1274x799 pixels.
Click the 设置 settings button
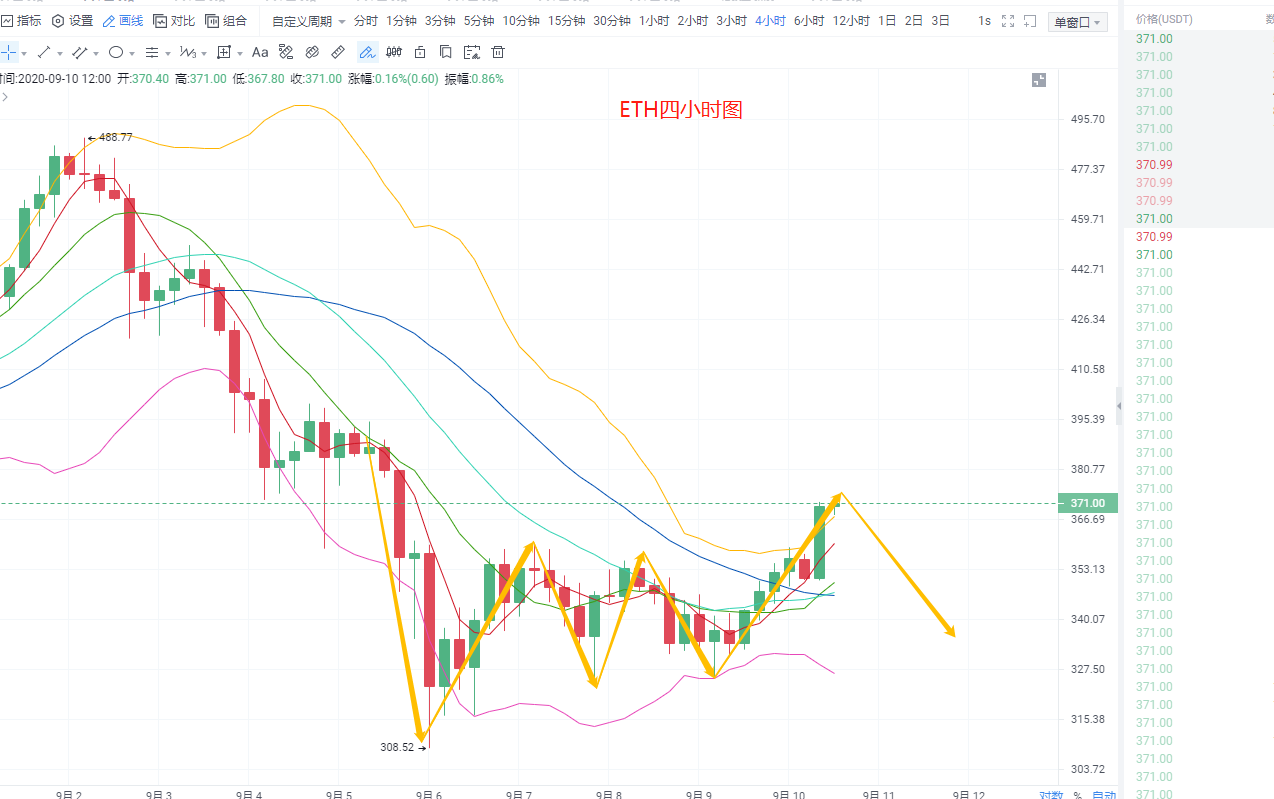[72, 21]
